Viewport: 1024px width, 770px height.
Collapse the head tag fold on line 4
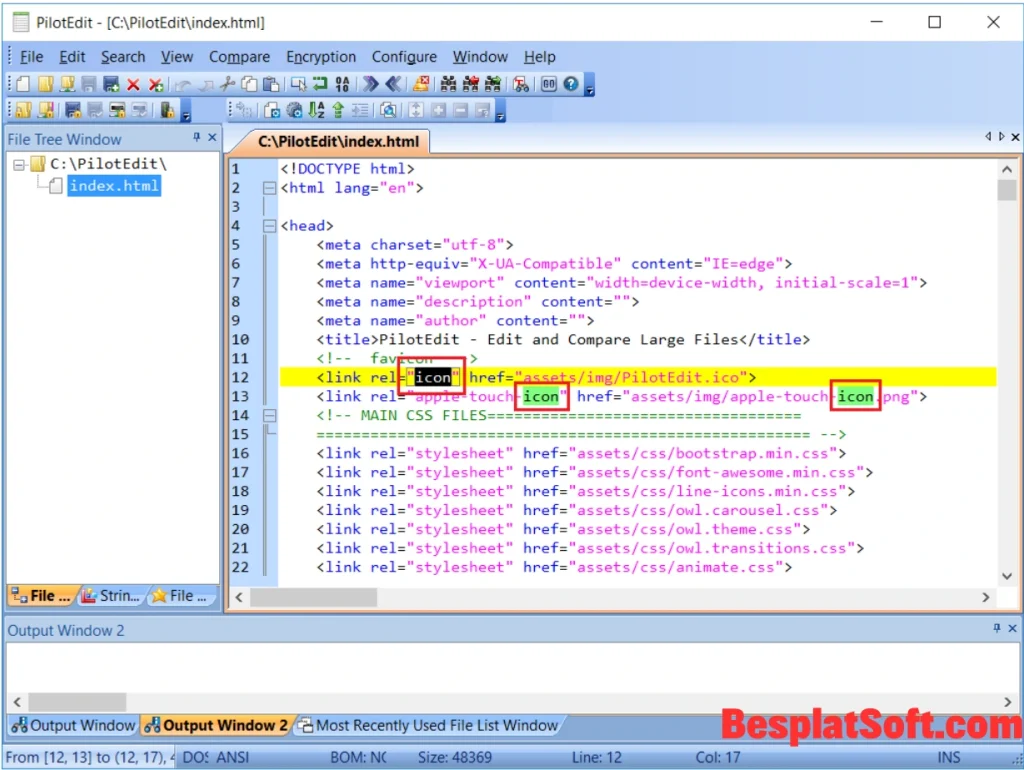(x=268, y=226)
